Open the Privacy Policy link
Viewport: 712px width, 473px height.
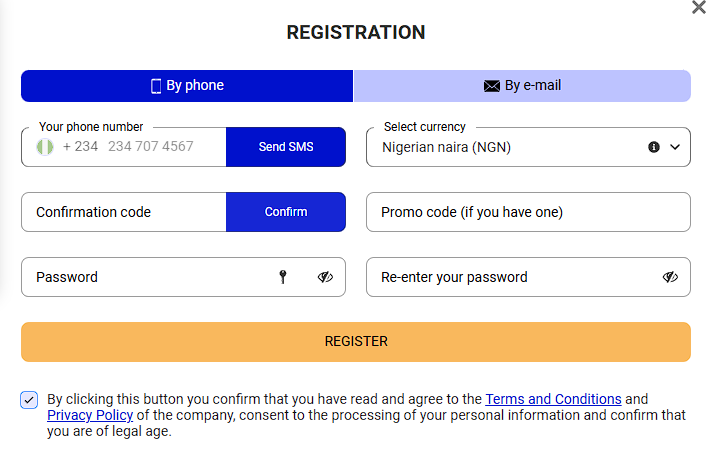tap(90, 415)
